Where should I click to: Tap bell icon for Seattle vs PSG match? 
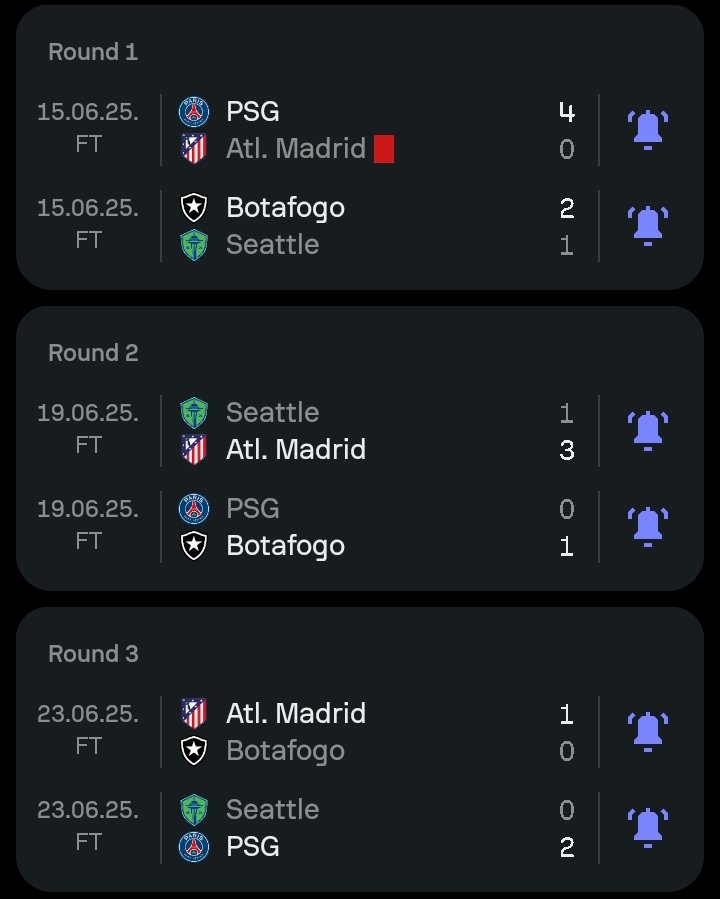pos(648,828)
